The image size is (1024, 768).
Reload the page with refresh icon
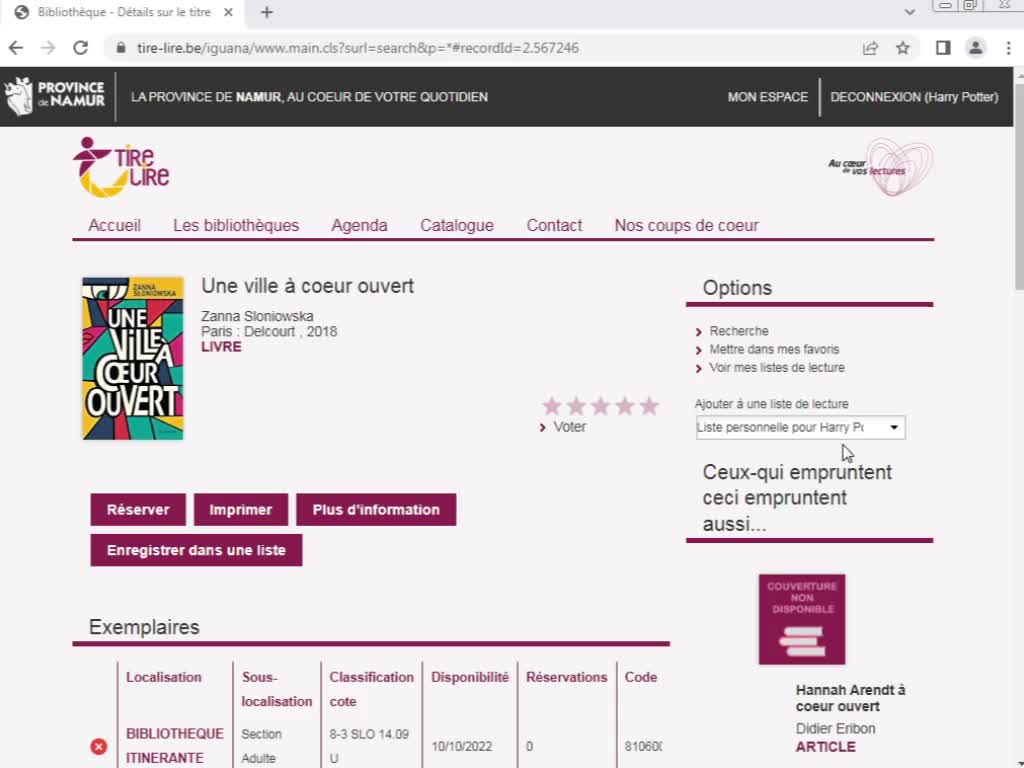(x=80, y=48)
